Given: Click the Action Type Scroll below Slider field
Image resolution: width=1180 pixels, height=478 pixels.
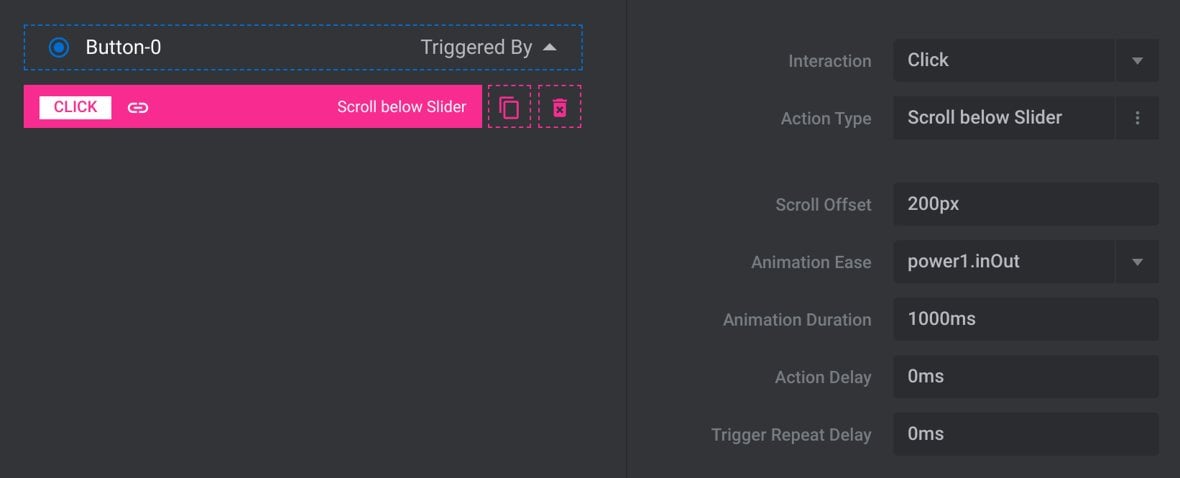Looking at the screenshot, I should [x=1003, y=118].
